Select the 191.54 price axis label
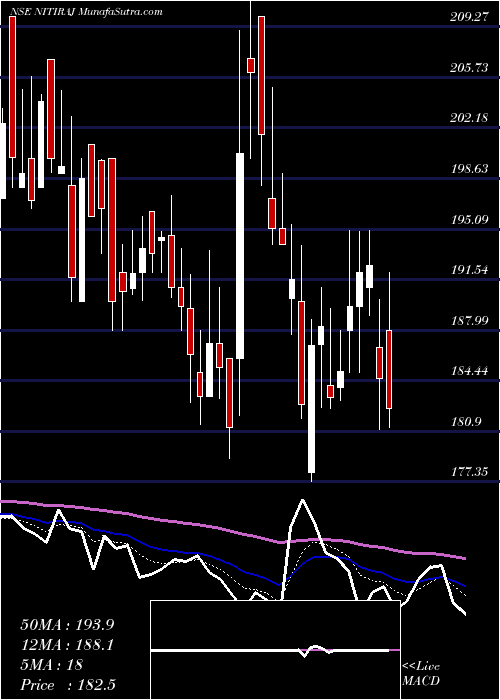 470,270
